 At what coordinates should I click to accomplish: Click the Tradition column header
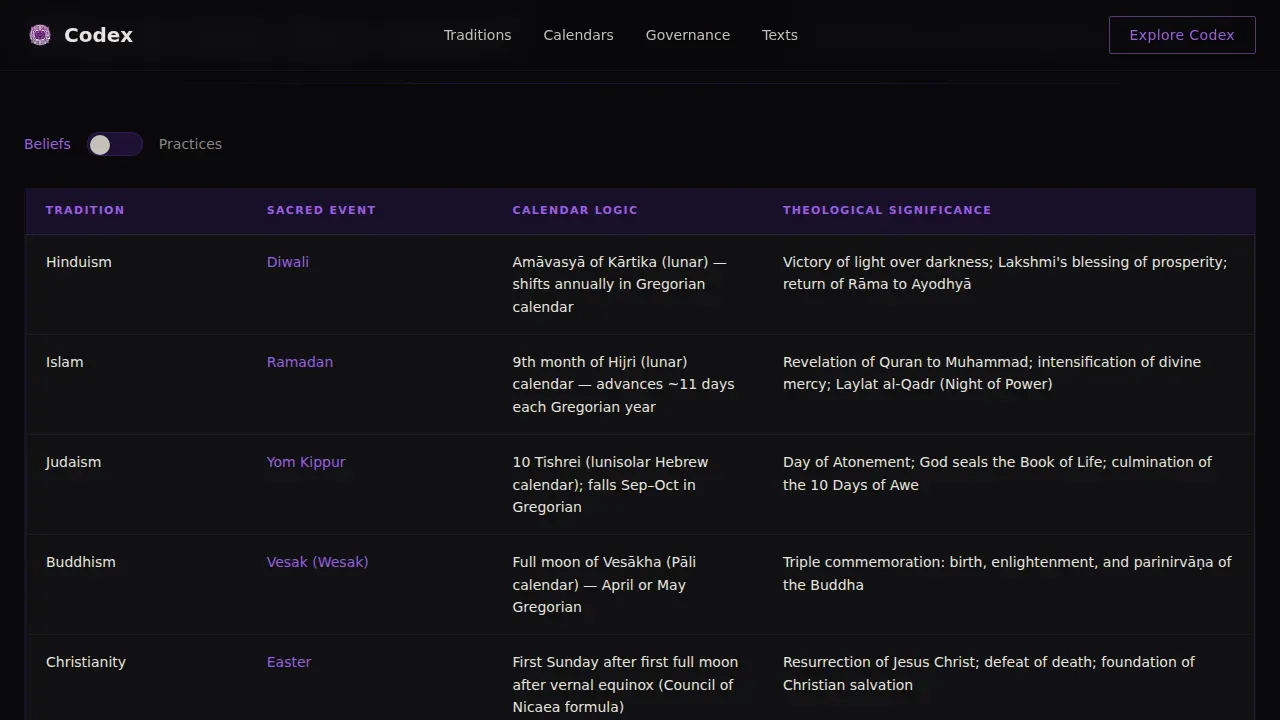click(x=85, y=210)
